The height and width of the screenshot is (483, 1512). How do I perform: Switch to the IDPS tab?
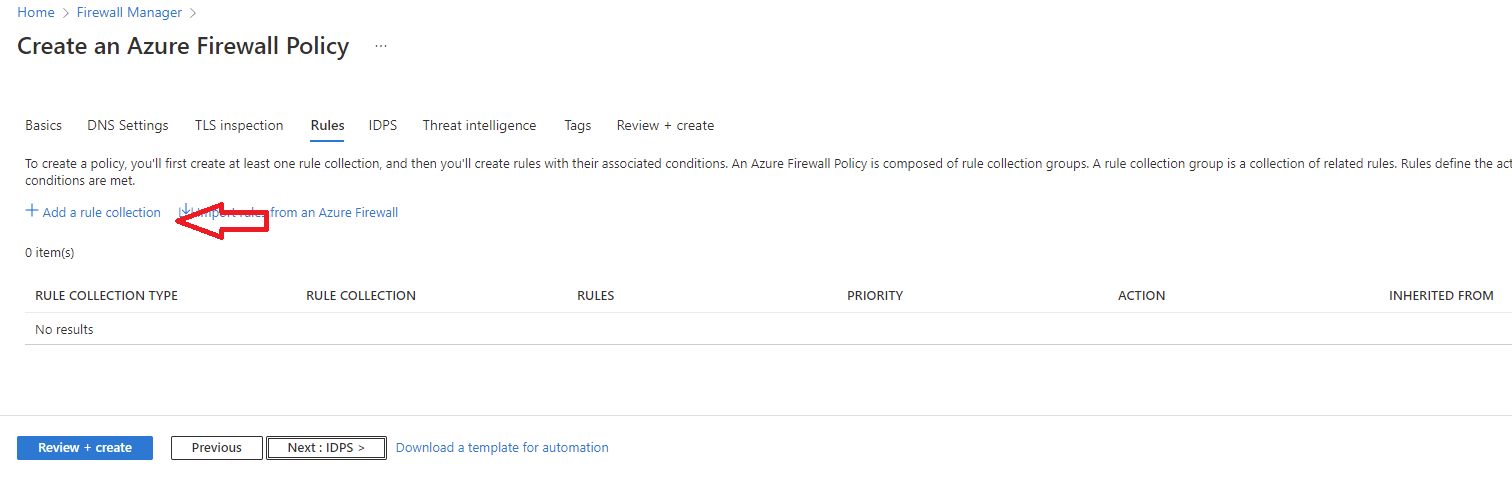pos(383,125)
